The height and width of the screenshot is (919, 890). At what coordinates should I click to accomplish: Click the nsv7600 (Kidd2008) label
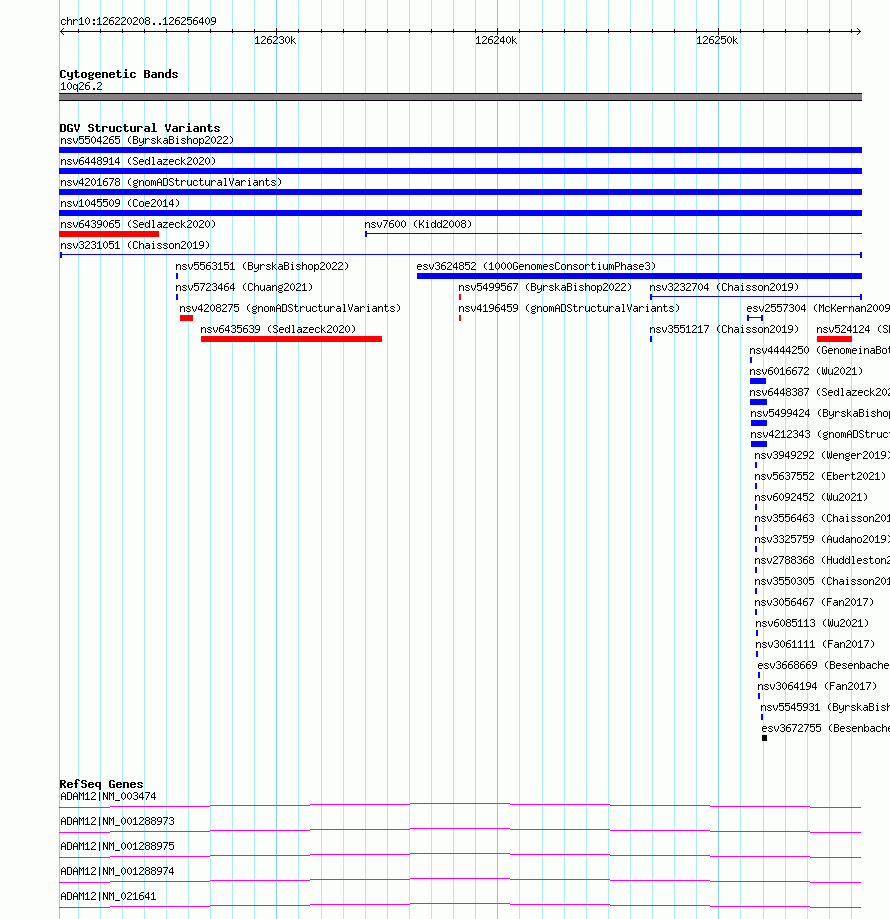pos(418,224)
